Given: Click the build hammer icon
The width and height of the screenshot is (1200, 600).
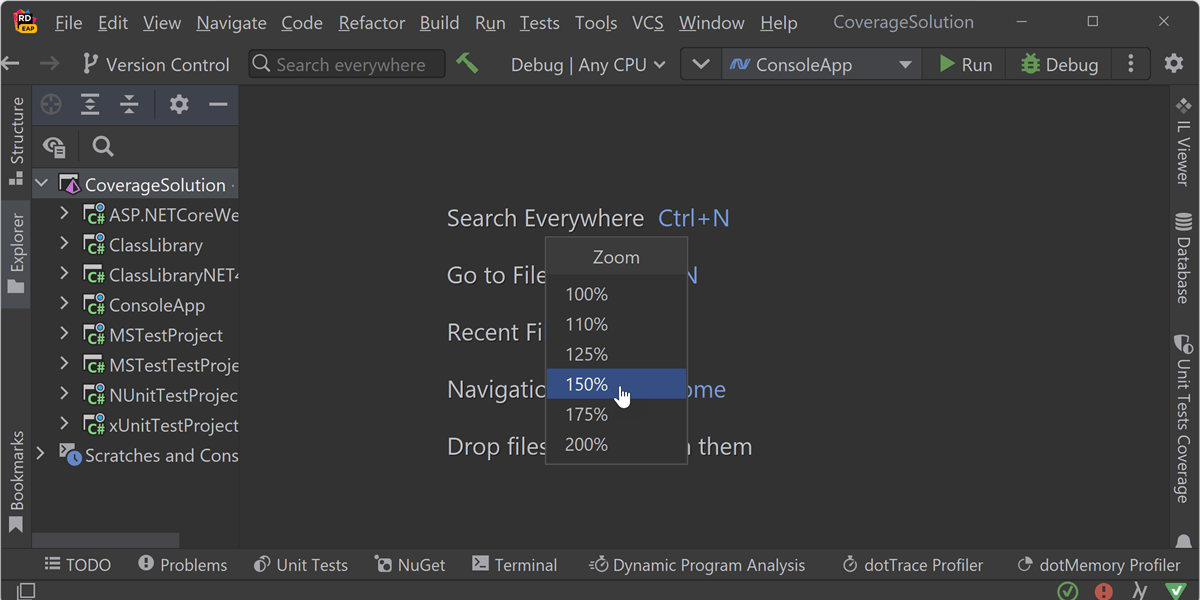Looking at the screenshot, I should (467, 64).
